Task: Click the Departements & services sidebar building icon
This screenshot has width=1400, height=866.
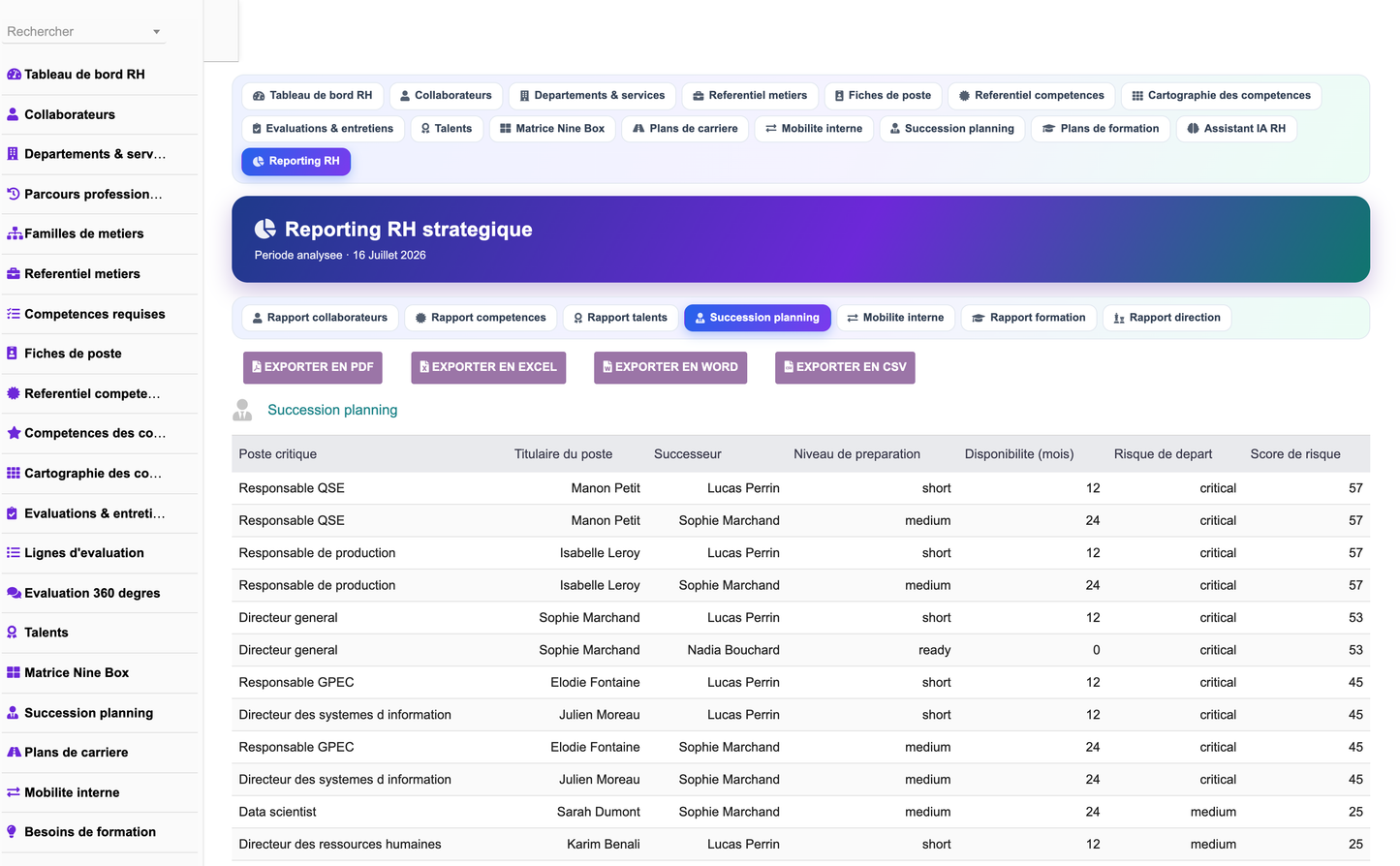Action: click(x=14, y=154)
